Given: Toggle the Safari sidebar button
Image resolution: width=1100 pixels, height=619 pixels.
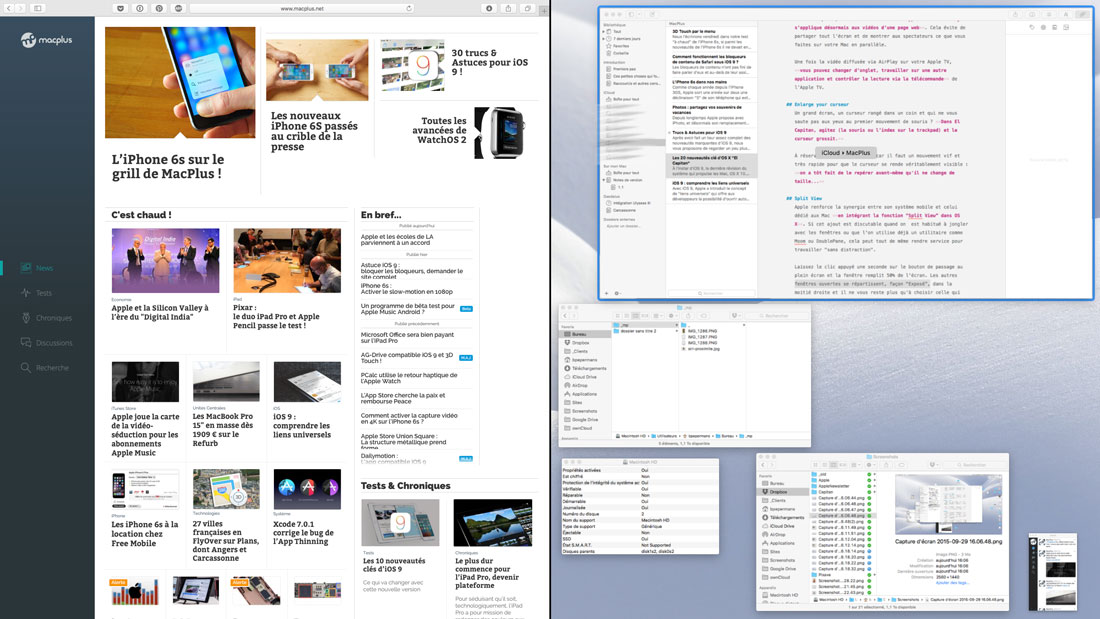Looking at the screenshot, I should [x=38, y=8].
